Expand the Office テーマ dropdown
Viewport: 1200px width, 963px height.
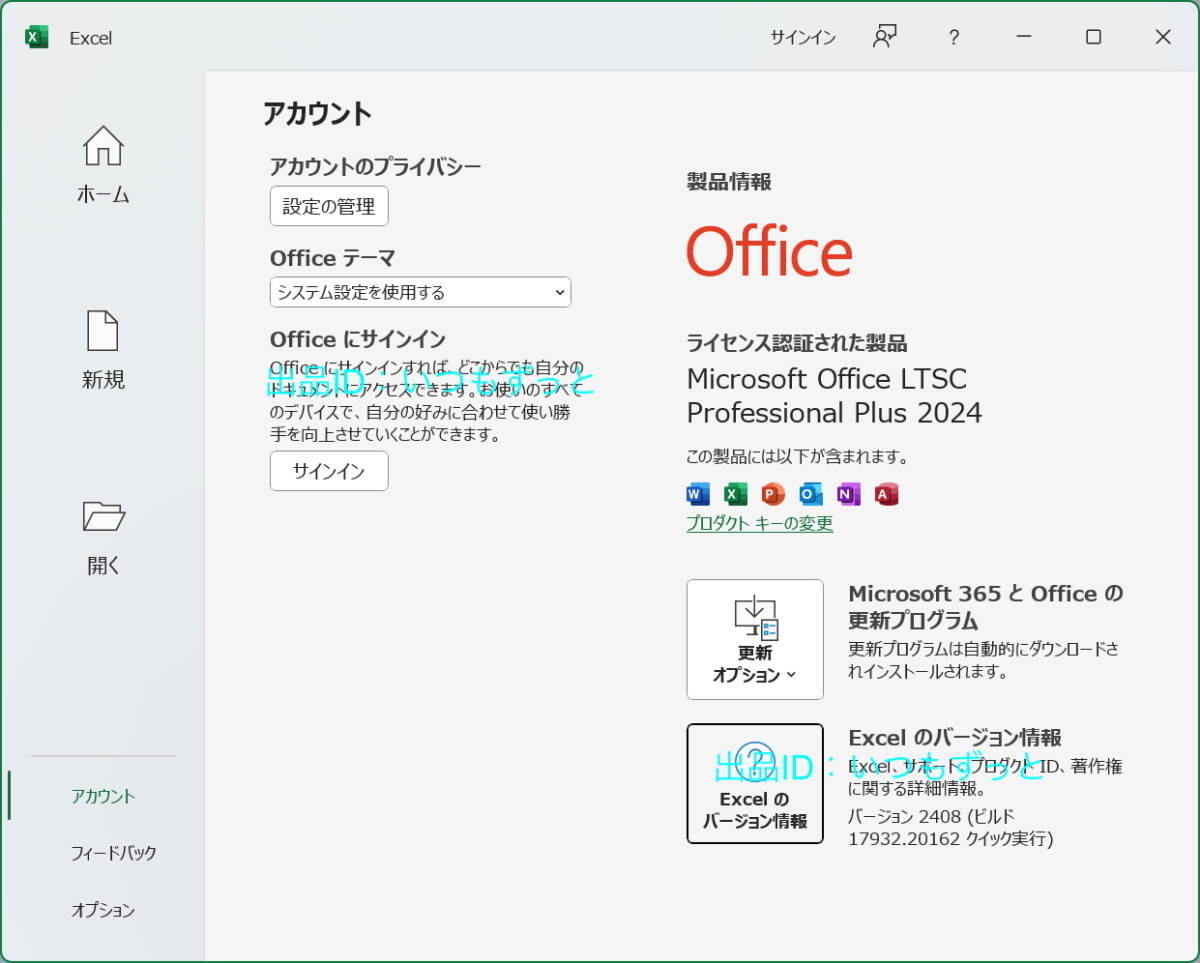(x=420, y=292)
